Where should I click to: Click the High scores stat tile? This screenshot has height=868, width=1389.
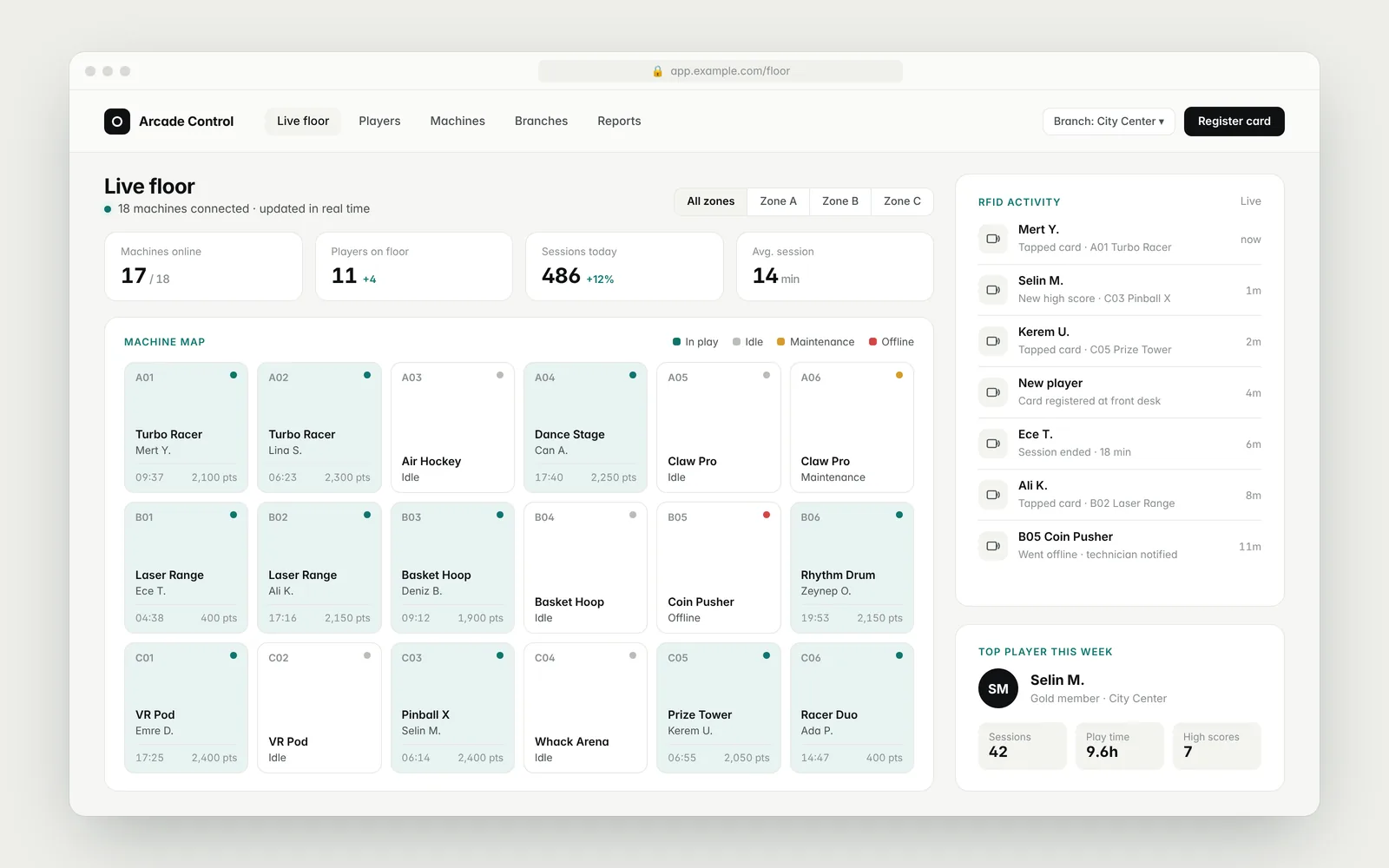(1217, 746)
